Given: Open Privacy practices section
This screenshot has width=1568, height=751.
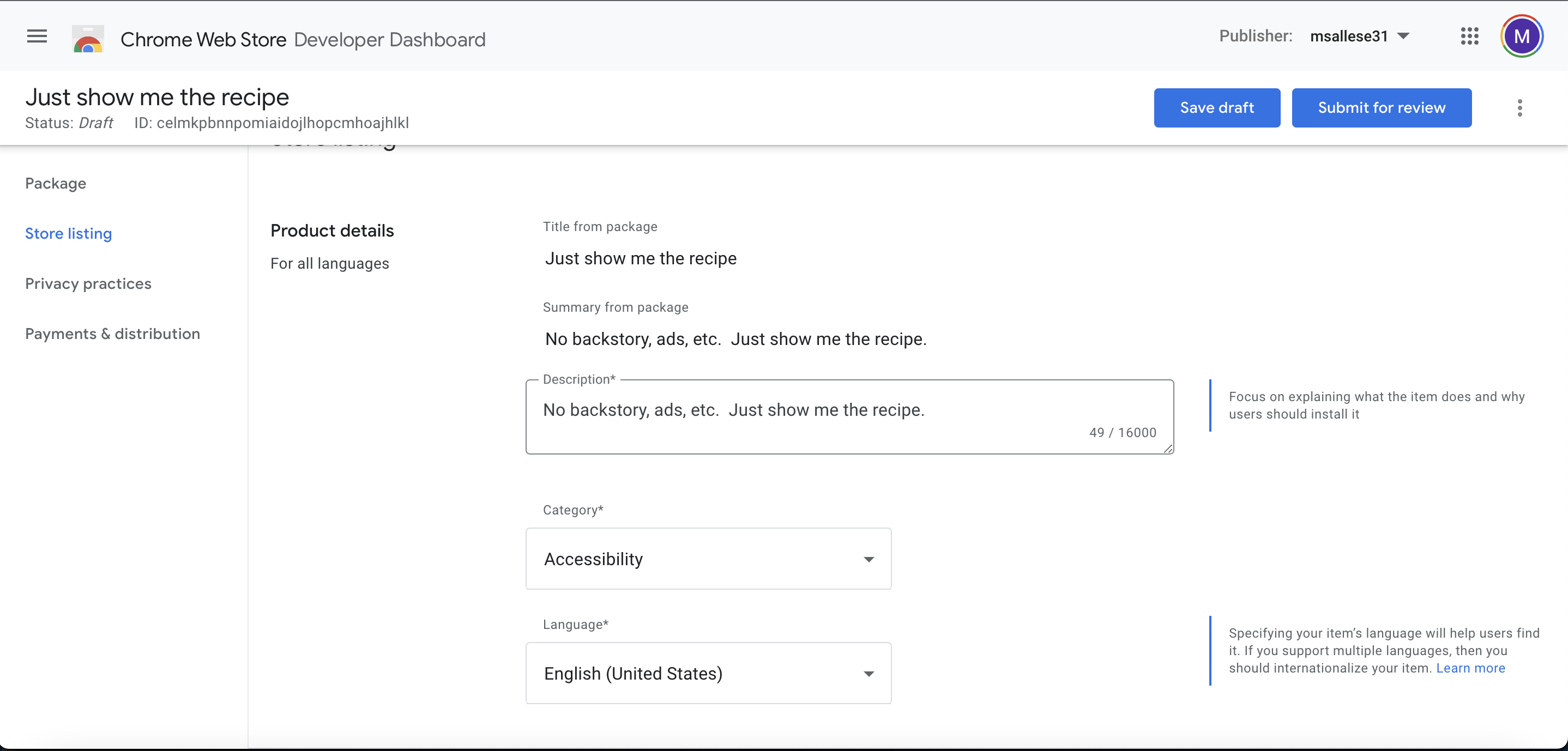Looking at the screenshot, I should tap(88, 283).
